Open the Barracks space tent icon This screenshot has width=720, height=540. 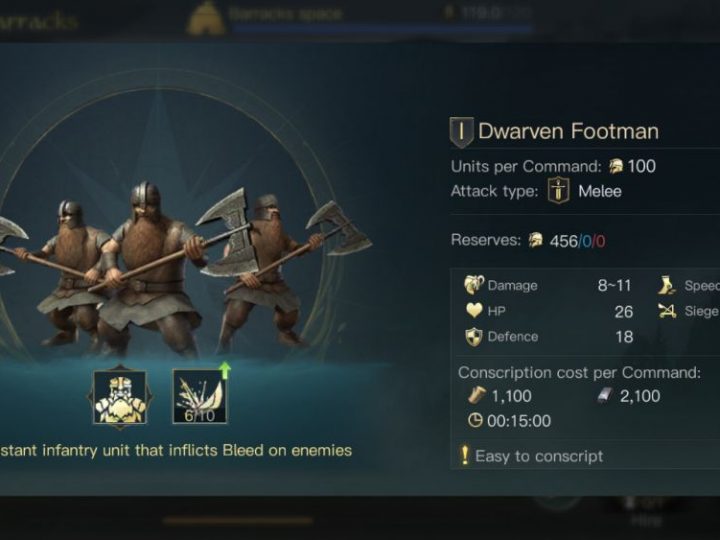[206, 17]
